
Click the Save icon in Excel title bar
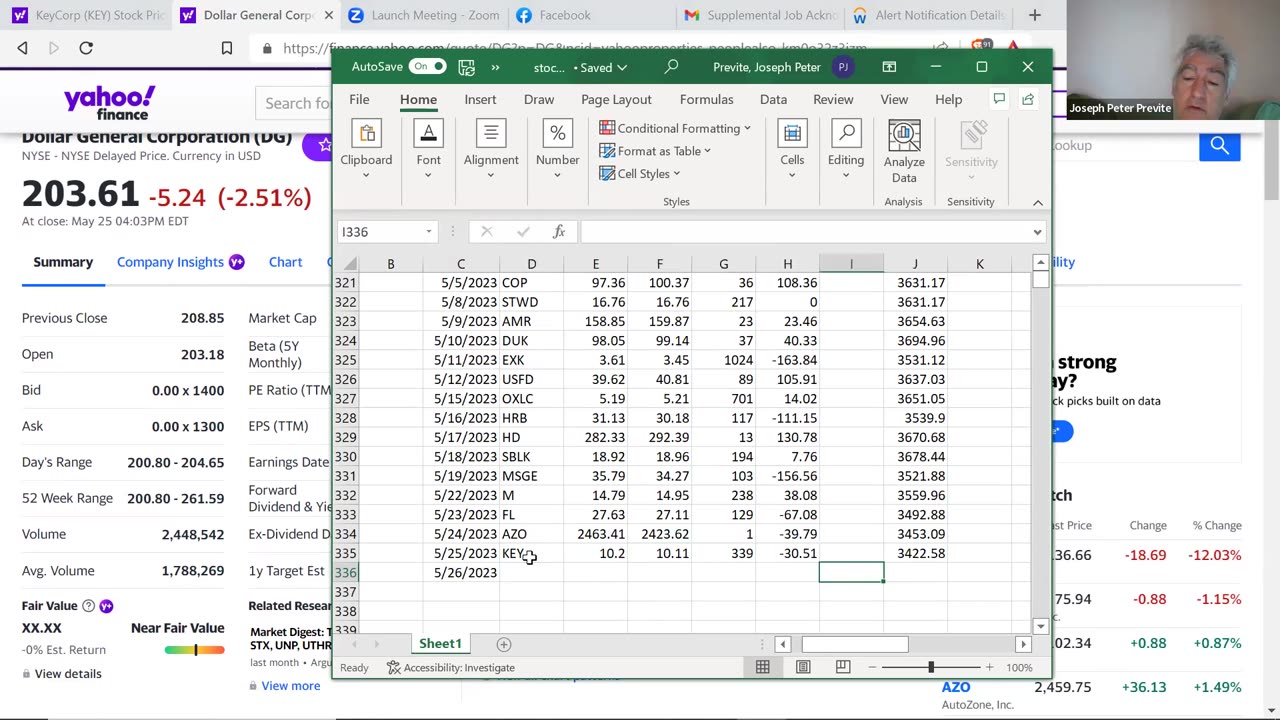click(x=466, y=67)
